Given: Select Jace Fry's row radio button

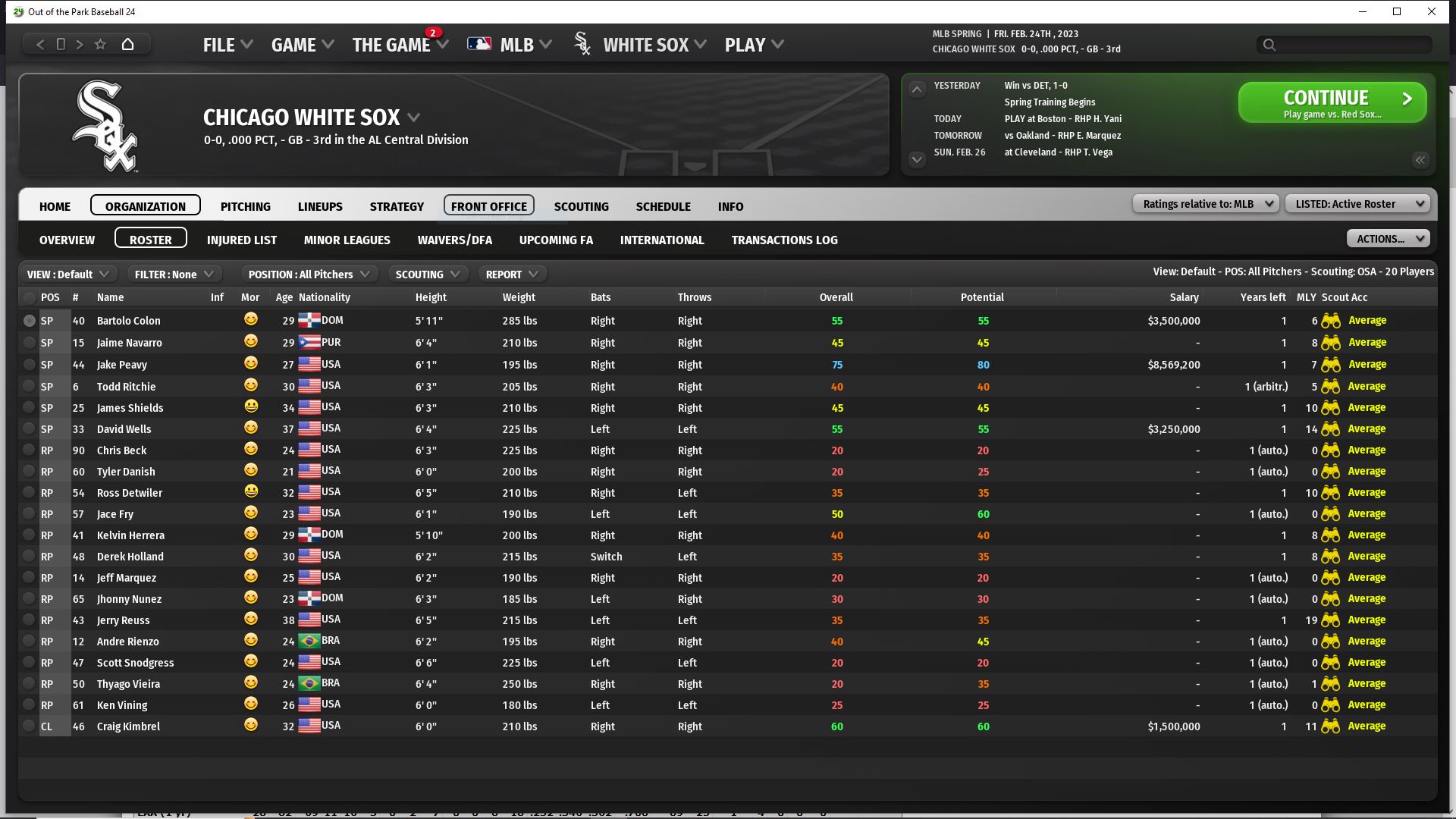Looking at the screenshot, I should coord(29,514).
